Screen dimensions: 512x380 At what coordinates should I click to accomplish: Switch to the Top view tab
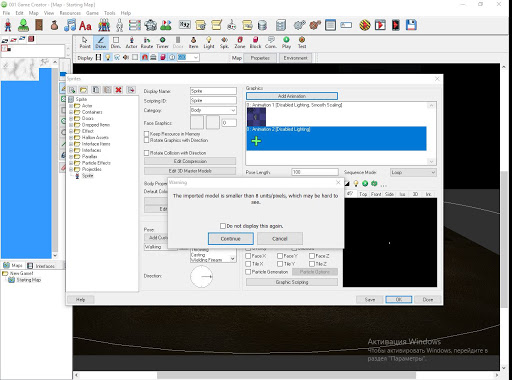click(363, 194)
